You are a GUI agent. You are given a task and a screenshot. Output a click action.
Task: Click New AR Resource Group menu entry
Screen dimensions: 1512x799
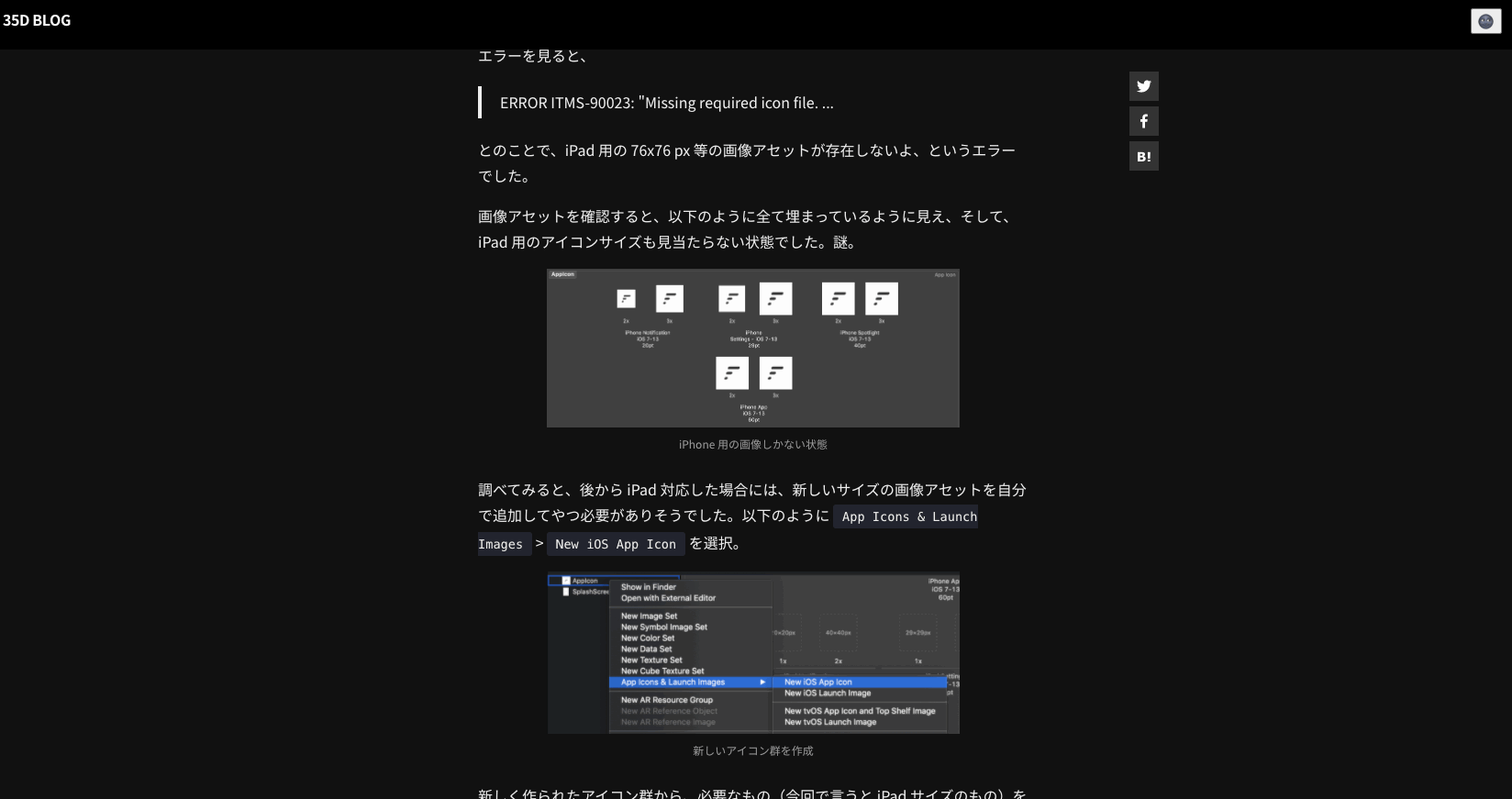pyautogui.click(x=666, y=700)
